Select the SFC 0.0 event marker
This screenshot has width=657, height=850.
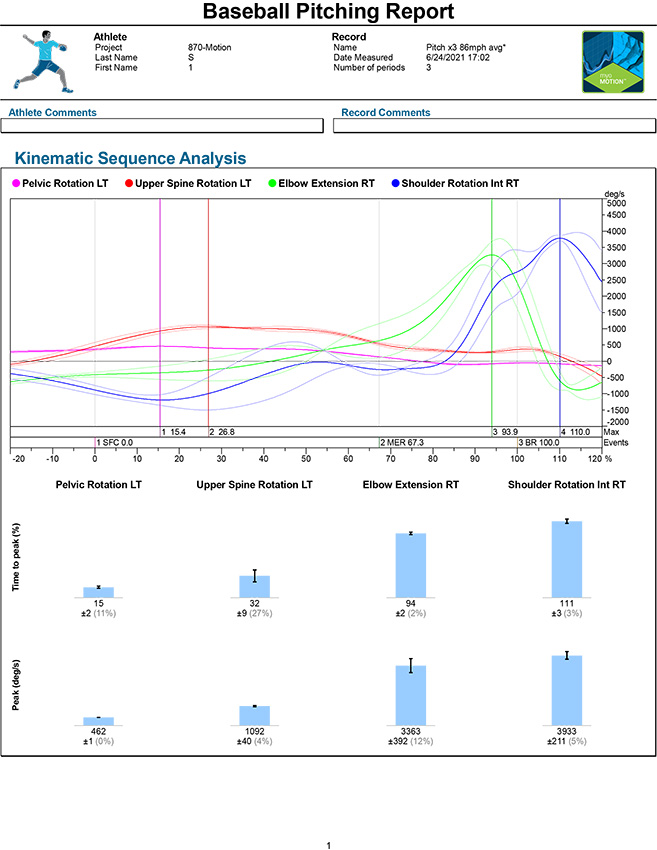pyautogui.click(x=115, y=442)
